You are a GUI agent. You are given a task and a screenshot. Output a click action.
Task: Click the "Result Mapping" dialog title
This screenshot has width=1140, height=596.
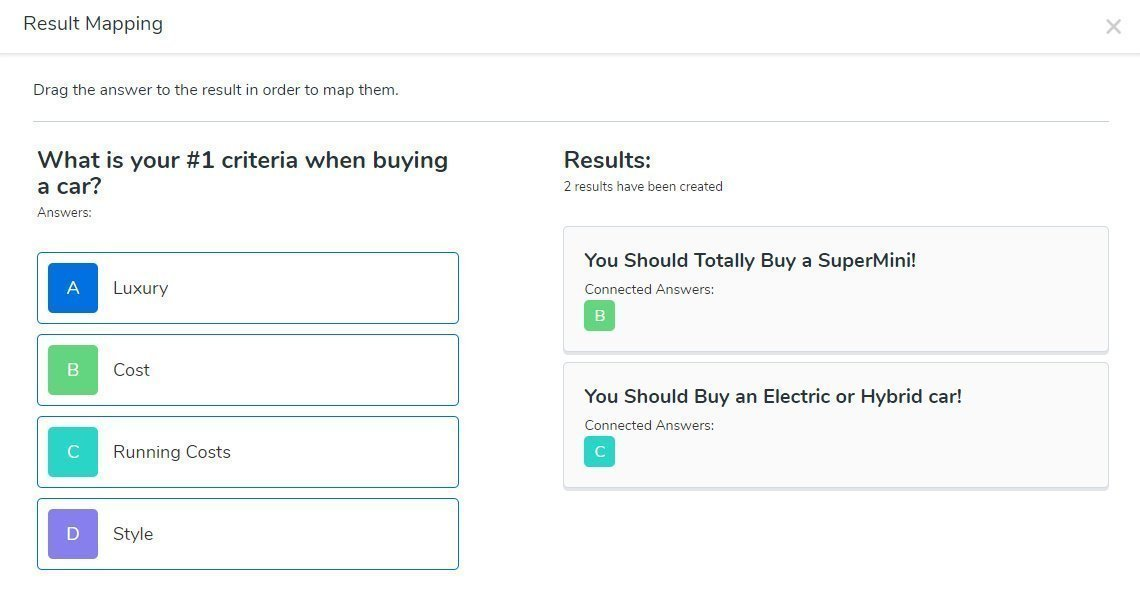pos(93,24)
